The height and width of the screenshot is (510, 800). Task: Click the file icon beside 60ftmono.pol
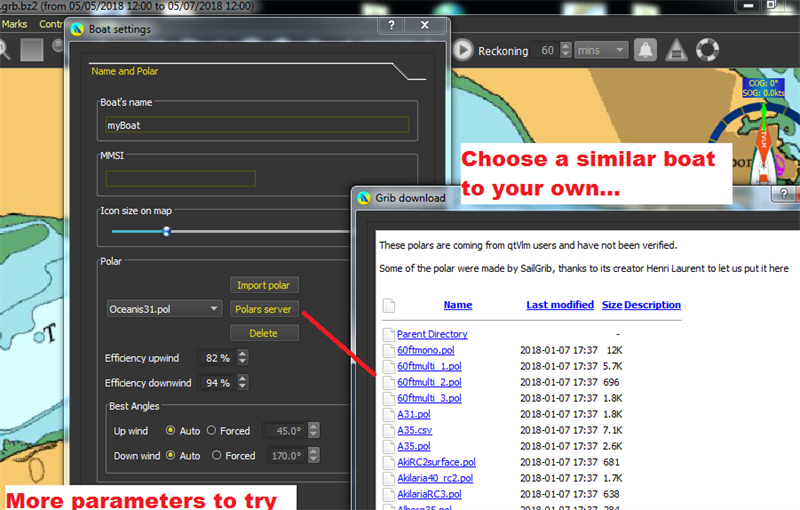click(388, 350)
